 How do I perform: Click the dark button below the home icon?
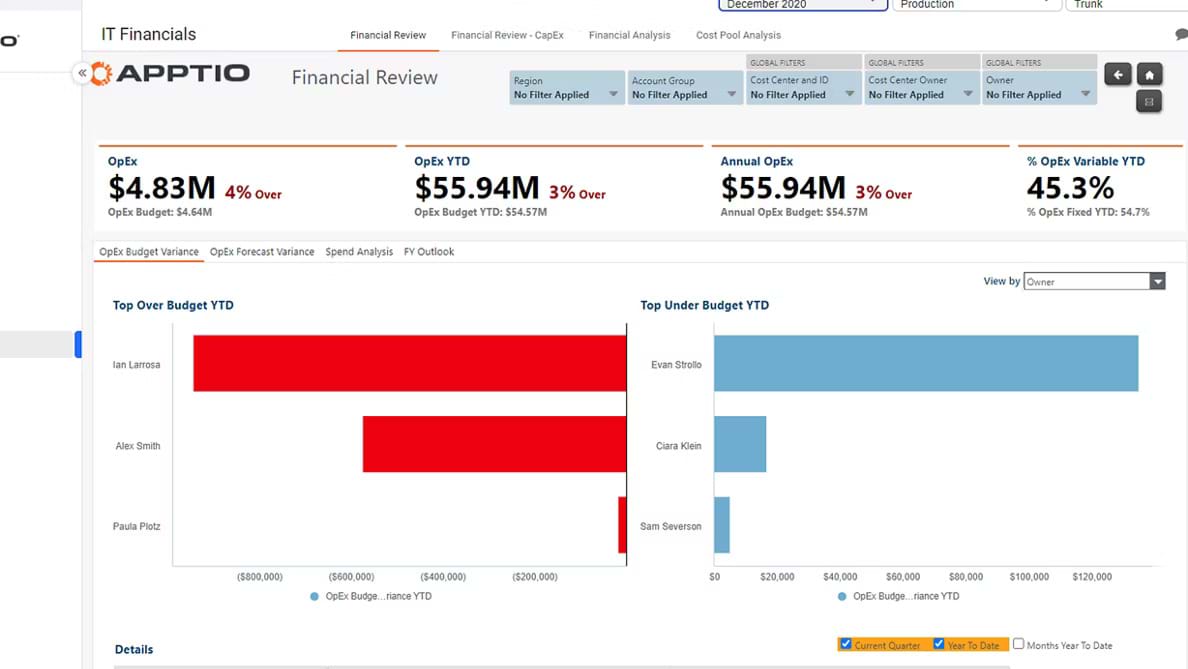pyautogui.click(x=1149, y=101)
